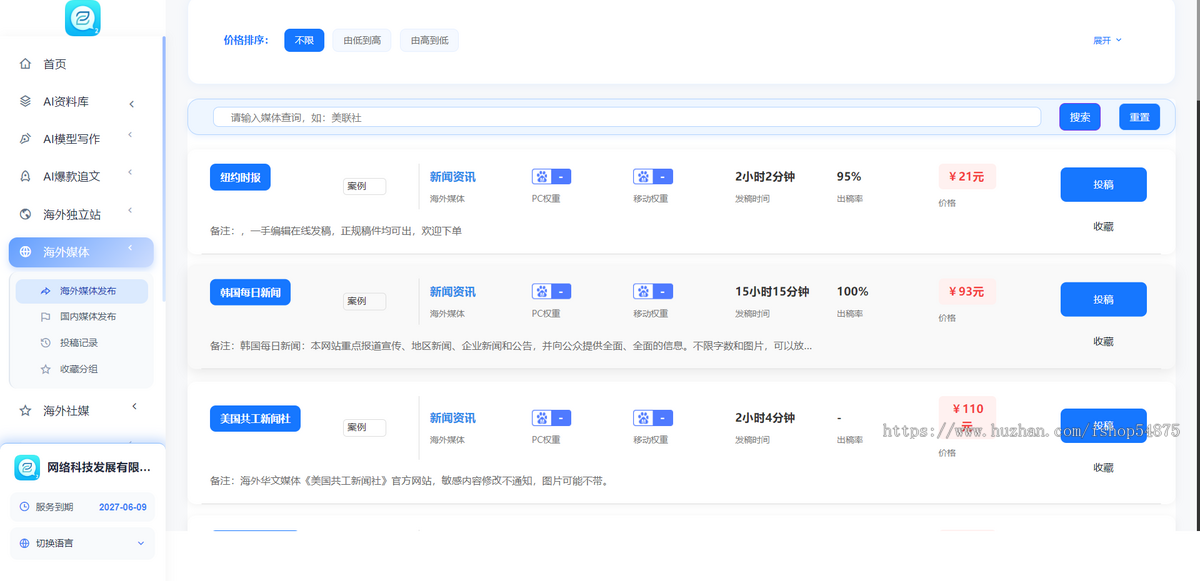The width and height of the screenshot is (1200, 581).
Task: Expand the AI资料库 menu chevron
Action: pos(132,103)
